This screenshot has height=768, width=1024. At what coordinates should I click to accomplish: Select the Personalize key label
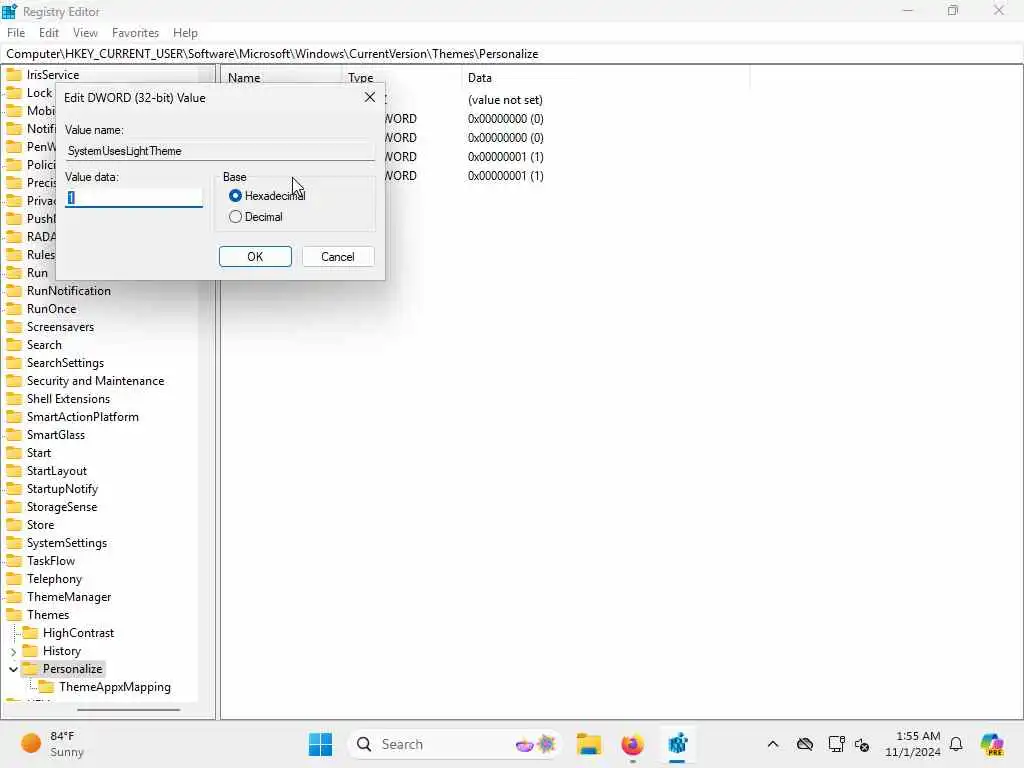click(x=72, y=669)
